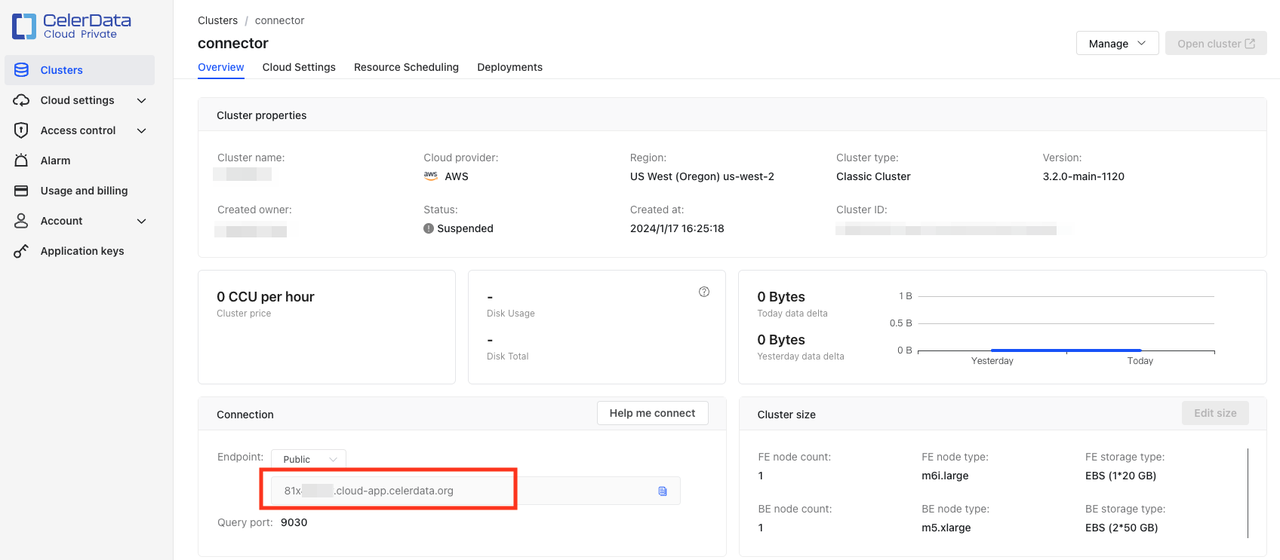Image resolution: width=1280 pixels, height=560 pixels.
Task: Click the Disk Usage help question icon
Action: pyautogui.click(x=704, y=292)
